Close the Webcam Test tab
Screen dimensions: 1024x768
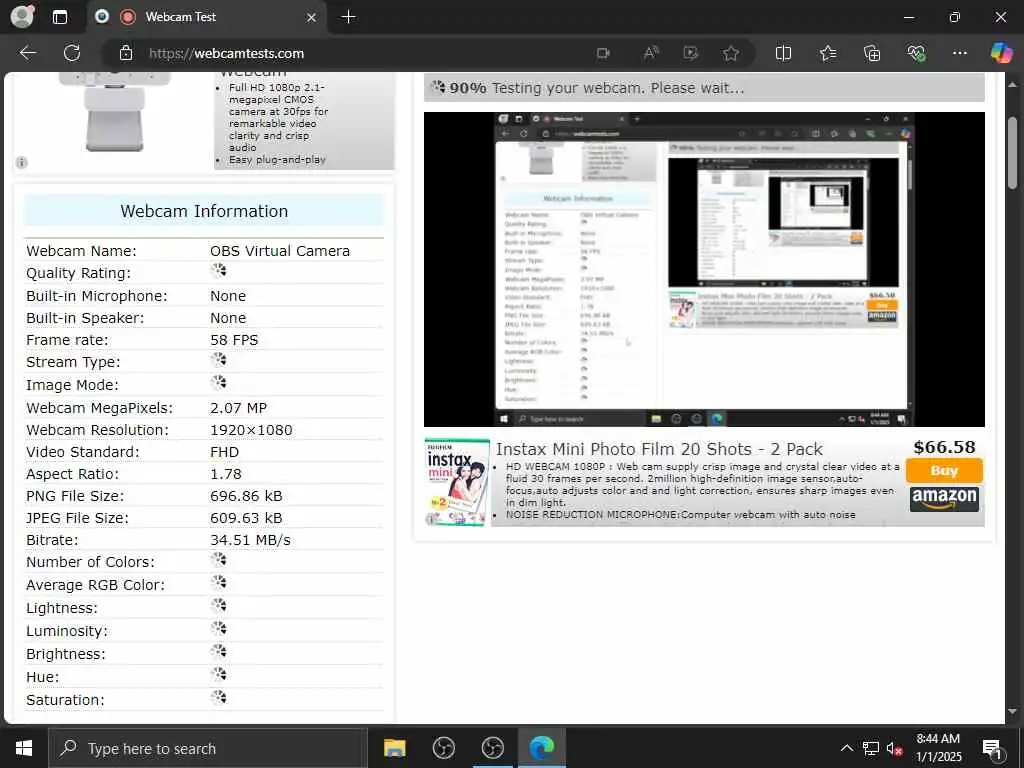coord(312,17)
